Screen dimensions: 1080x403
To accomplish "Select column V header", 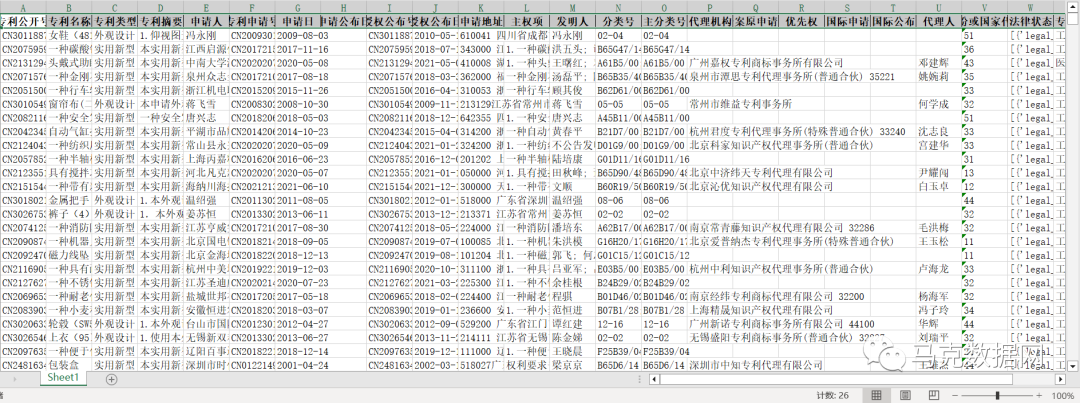I will [984, 8].
